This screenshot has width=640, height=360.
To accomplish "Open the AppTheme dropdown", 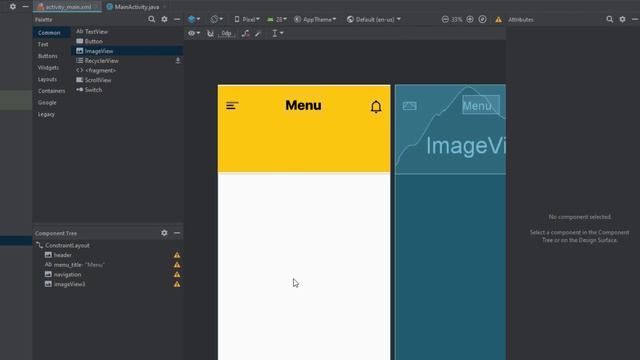I will pos(315,19).
